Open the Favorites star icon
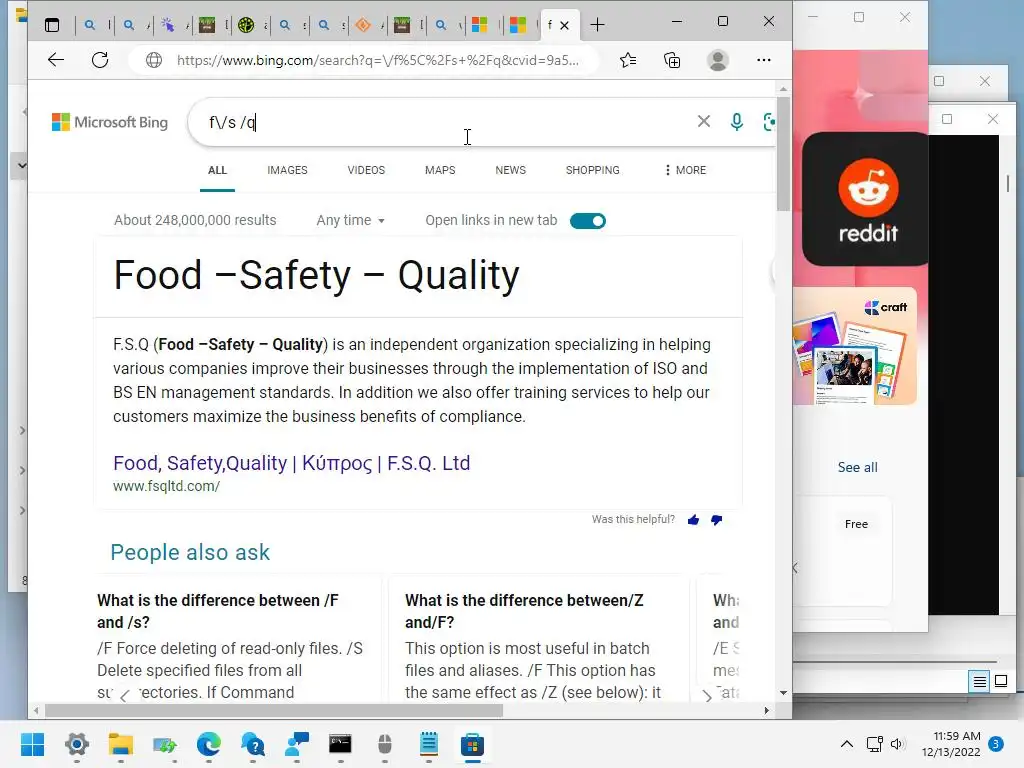Viewport: 1024px width, 768px height. pyautogui.click(x=628, y=60)
